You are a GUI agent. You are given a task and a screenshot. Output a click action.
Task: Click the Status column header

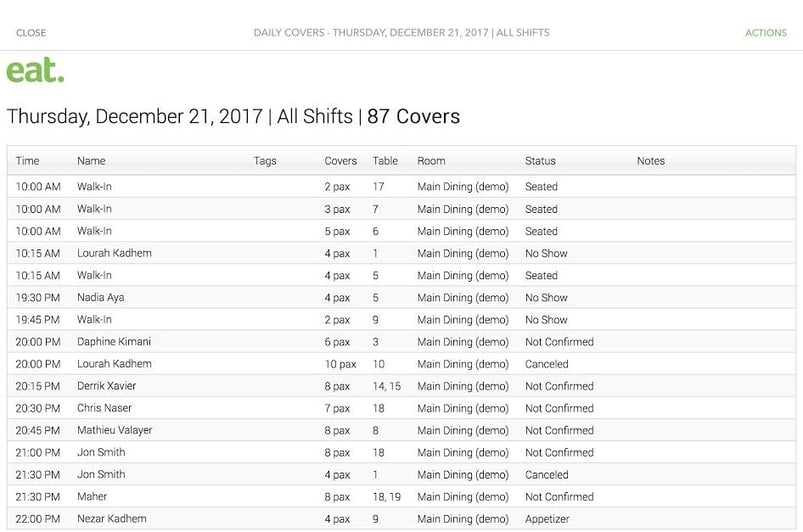(540, 161)
